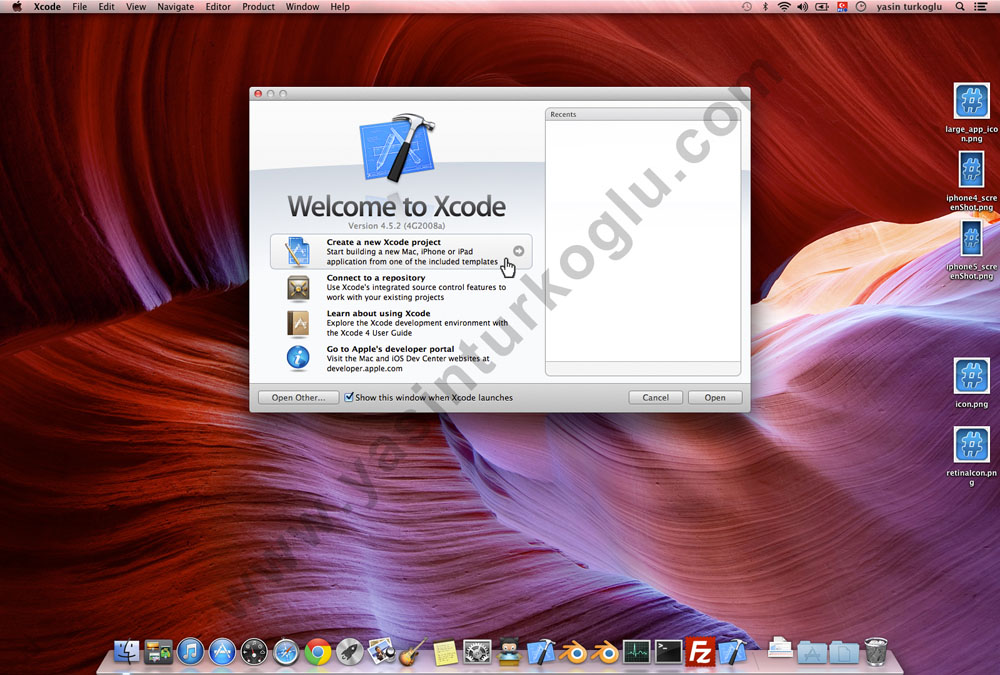This screenshot has width=1000, height=675.
Task: Select Connect to a repository option
Action: [401, 287]
